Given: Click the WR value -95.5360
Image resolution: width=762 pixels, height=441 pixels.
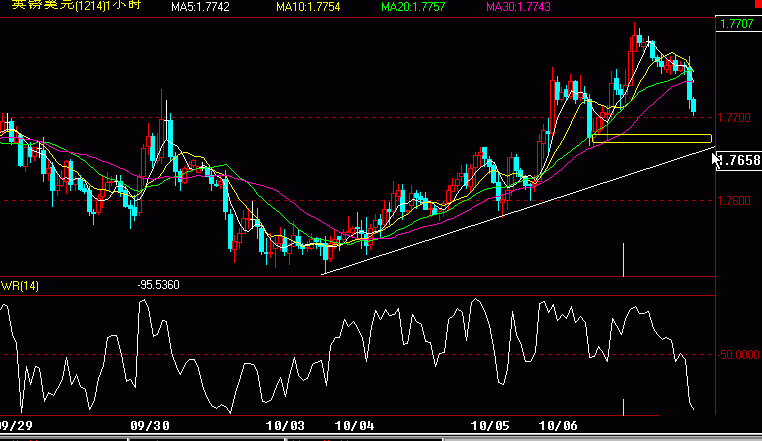Looking at the screenshot, I should 158,285.
